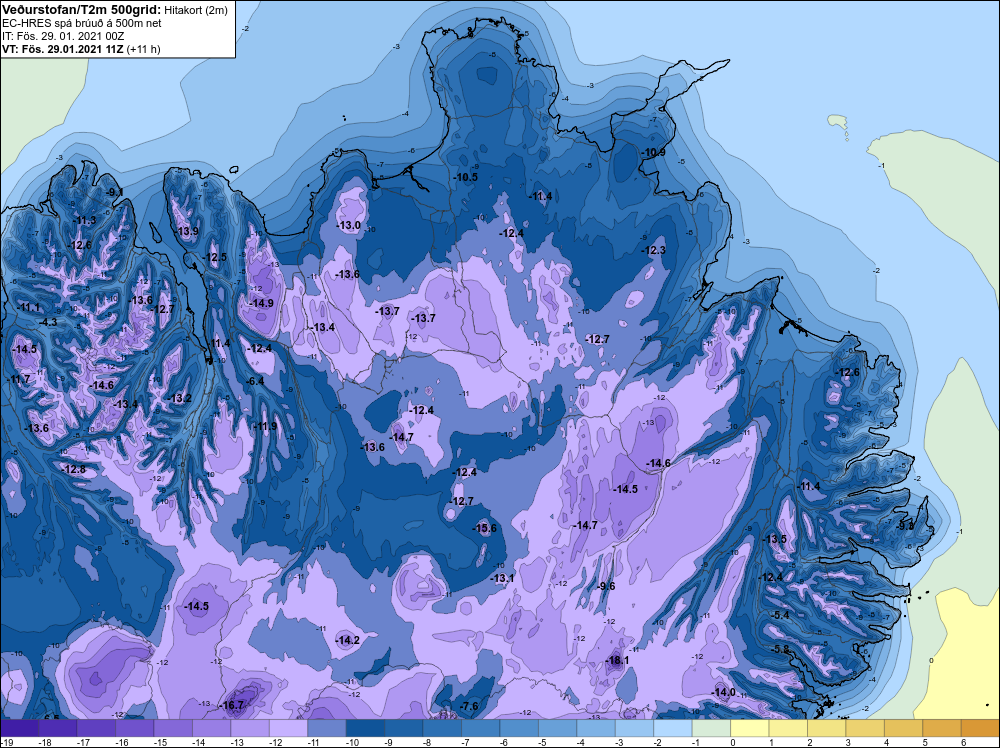Click the -19 label on the legend scale
1000x748 pixels.
click(x=6, y=742)
